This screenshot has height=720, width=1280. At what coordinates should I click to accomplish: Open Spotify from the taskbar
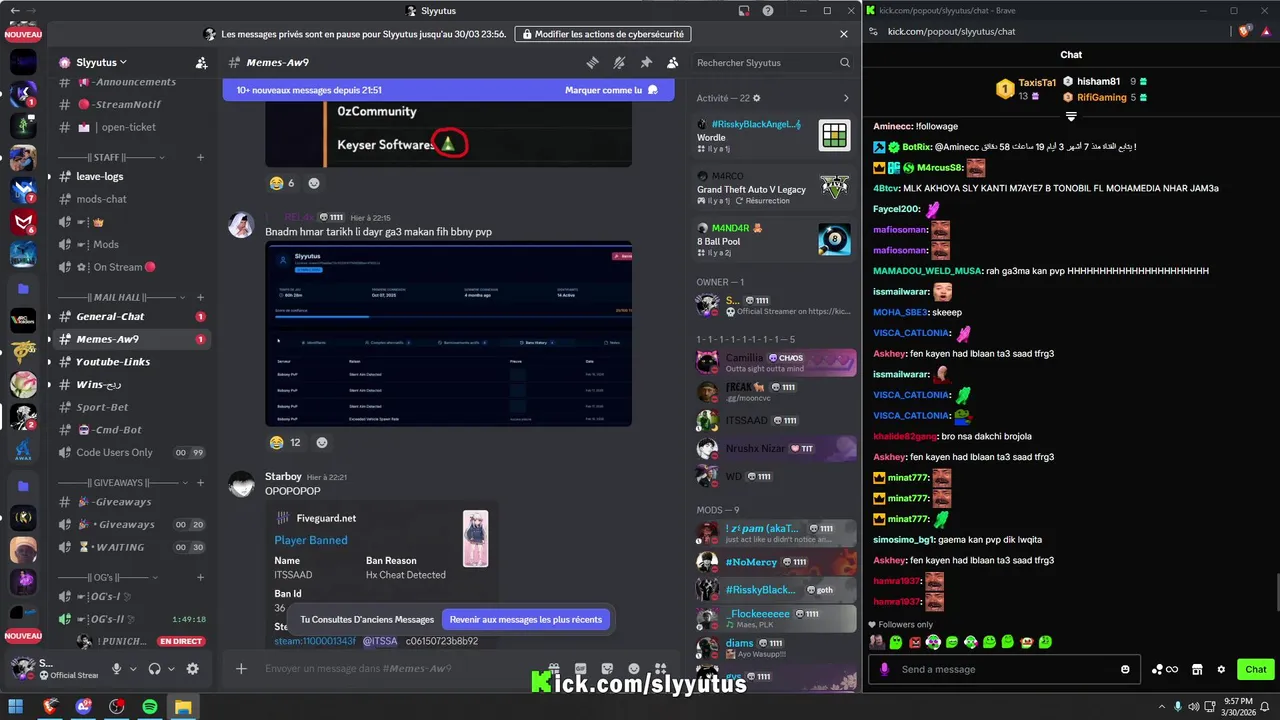pyautogui.click(x=150, y=707)
